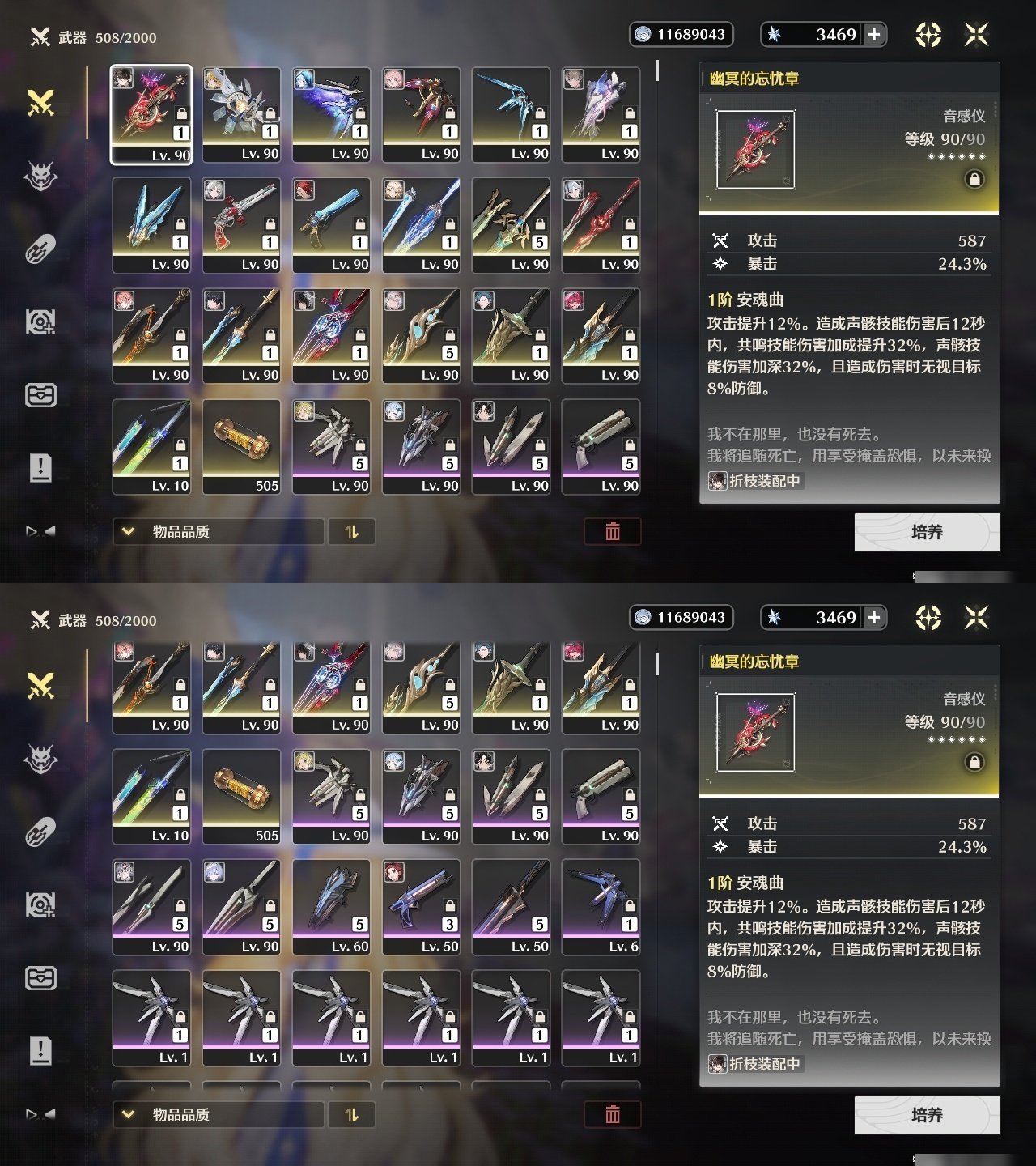Screen dimensions: 1036x1166
Task: Select the crossed-swords weapons tab in upper sidebar
Action: [40, 103]
